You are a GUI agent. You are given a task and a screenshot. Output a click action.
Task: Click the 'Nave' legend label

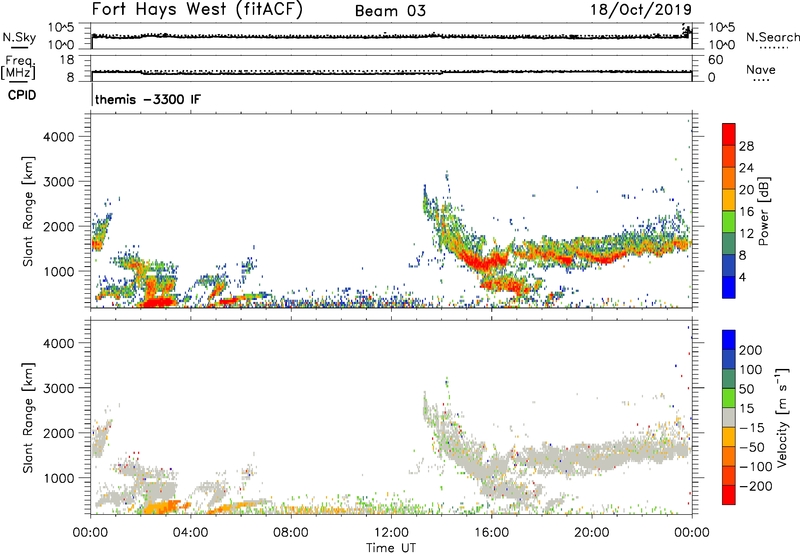click(761, 70)
